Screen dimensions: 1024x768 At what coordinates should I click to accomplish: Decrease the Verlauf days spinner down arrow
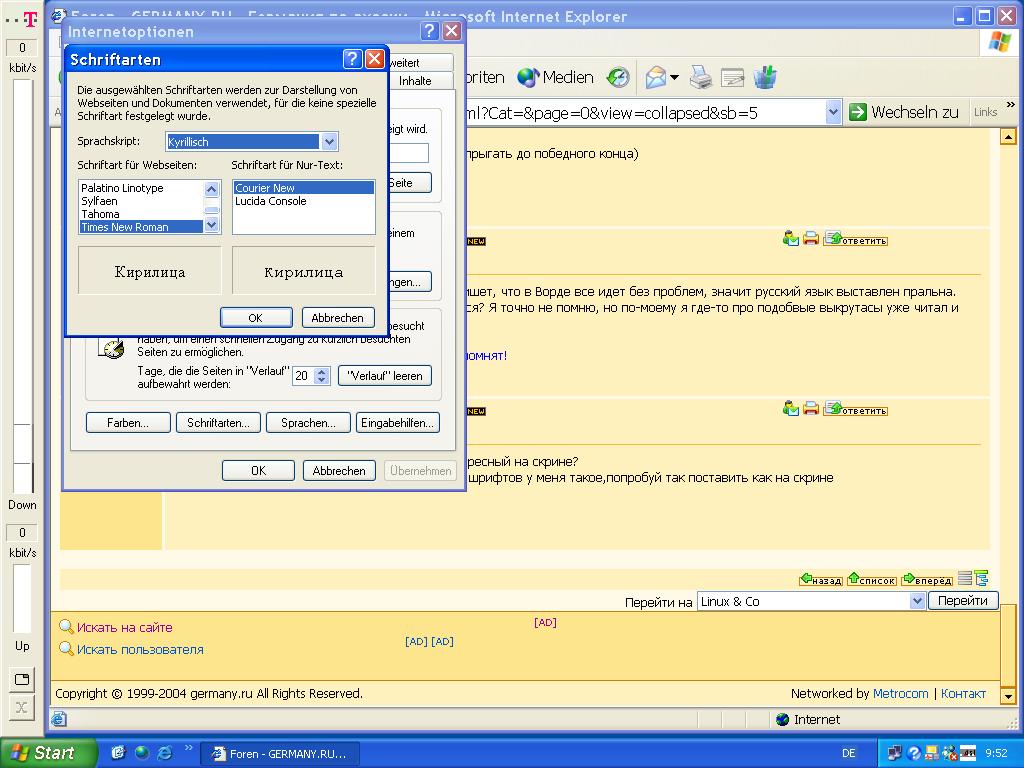(321, 380)
